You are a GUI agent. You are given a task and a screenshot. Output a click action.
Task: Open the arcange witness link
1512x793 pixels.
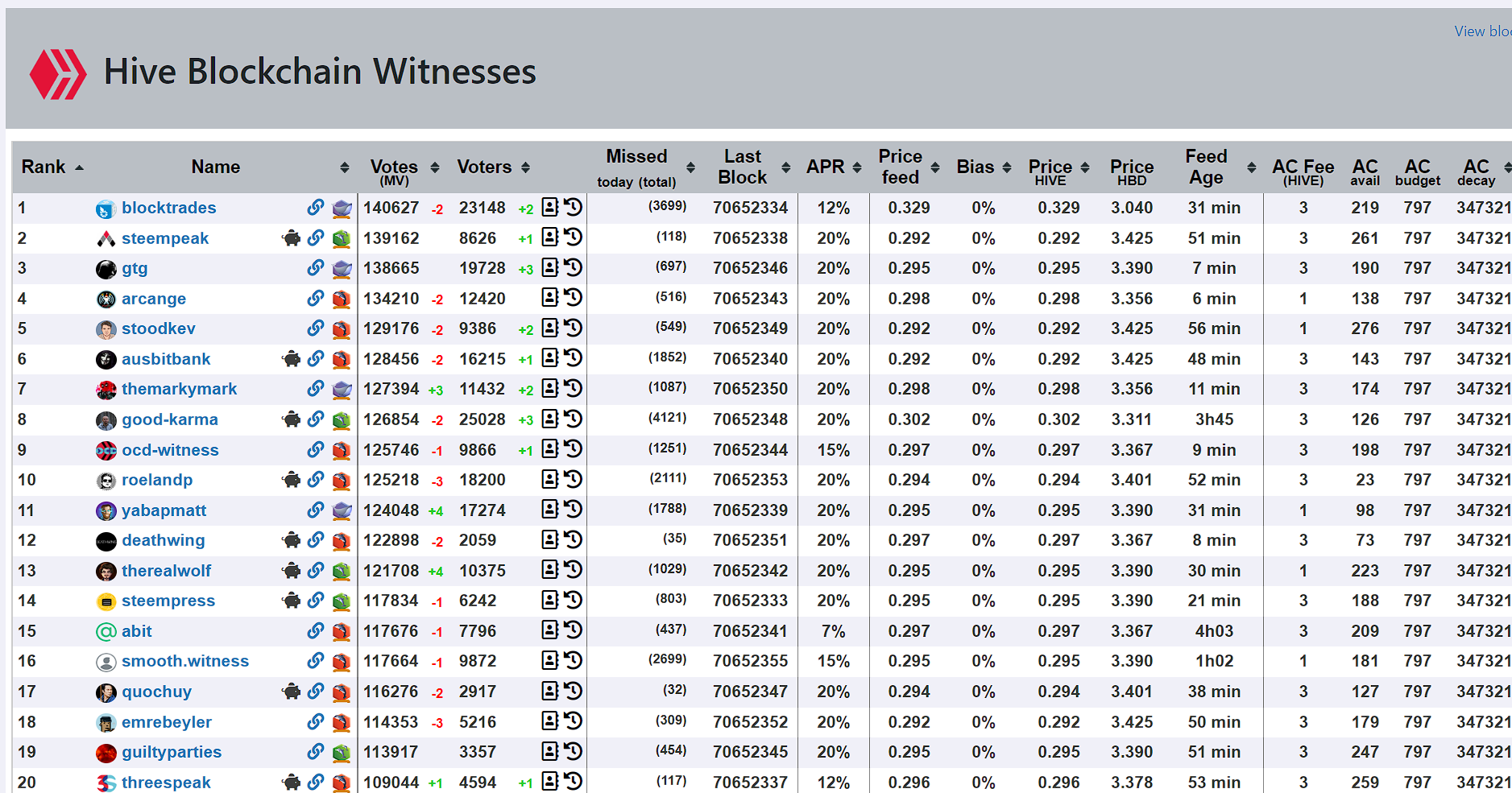coord(154,299)
